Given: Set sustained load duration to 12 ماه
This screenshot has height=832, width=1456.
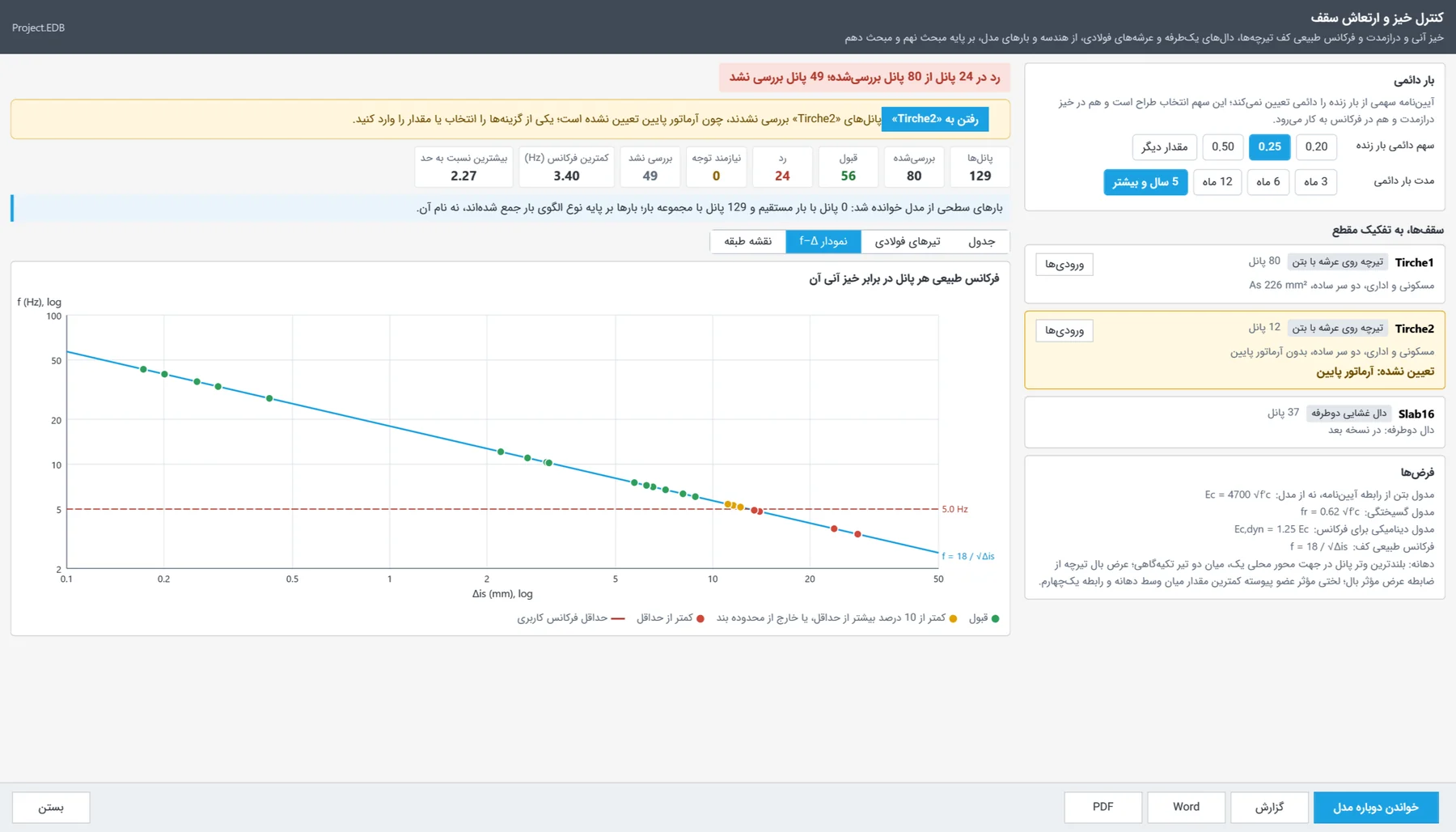Looking at the screenshot, I should [x=1217, y=182].
